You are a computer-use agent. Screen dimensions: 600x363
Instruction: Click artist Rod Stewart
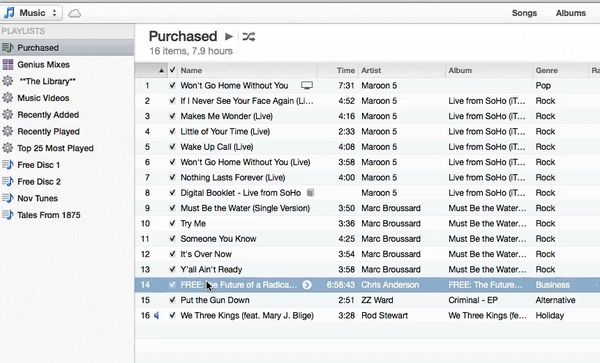coord(385,316)
